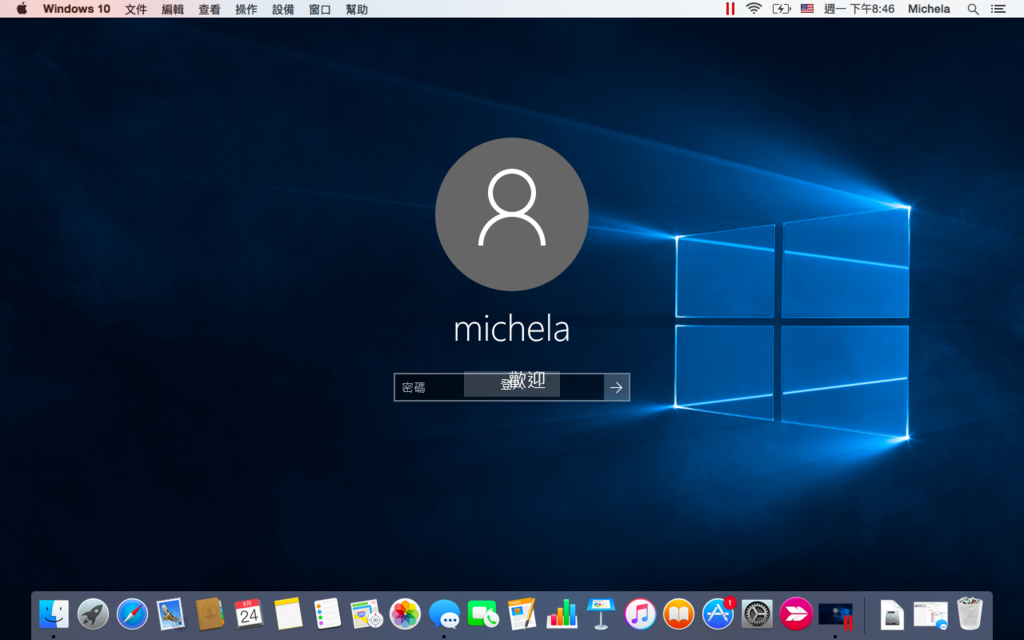1024x640 pixels.
Task: Open the 設備 menu
Action: [x=283, y=9]
